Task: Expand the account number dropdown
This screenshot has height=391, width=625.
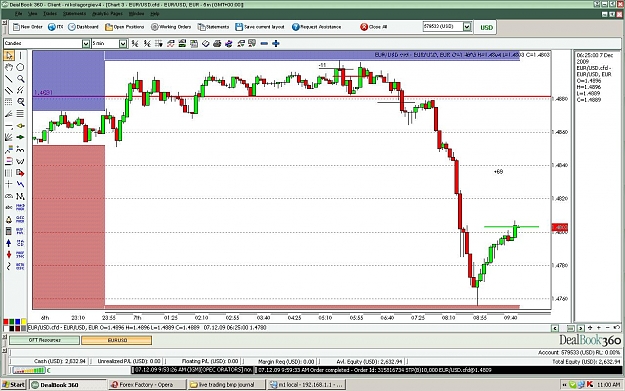Action: (x=467, y=27)
